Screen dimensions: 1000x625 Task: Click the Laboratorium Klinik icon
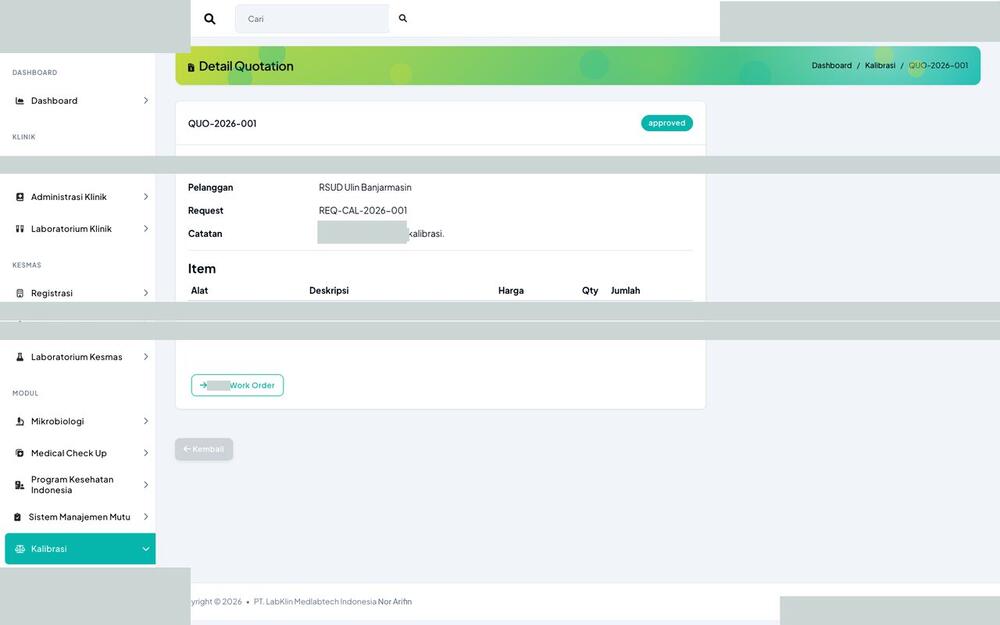[20, 229]
